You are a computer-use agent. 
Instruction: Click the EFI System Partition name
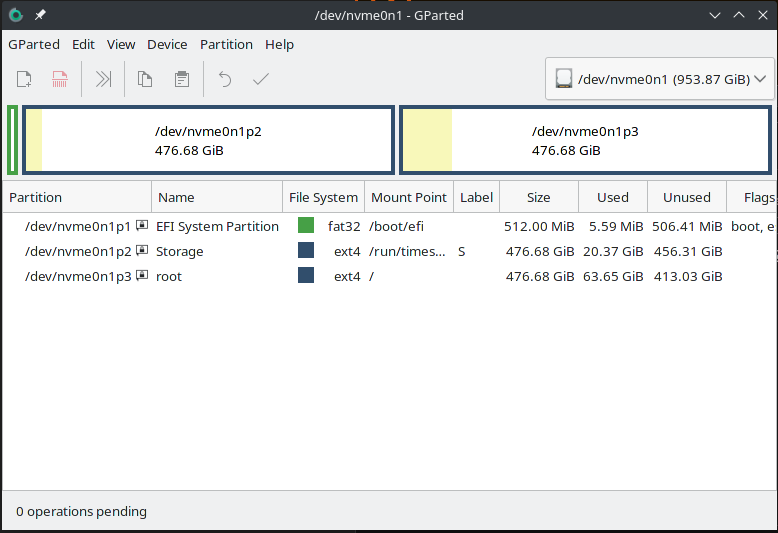pyautogui.click(x=217, y=227)
